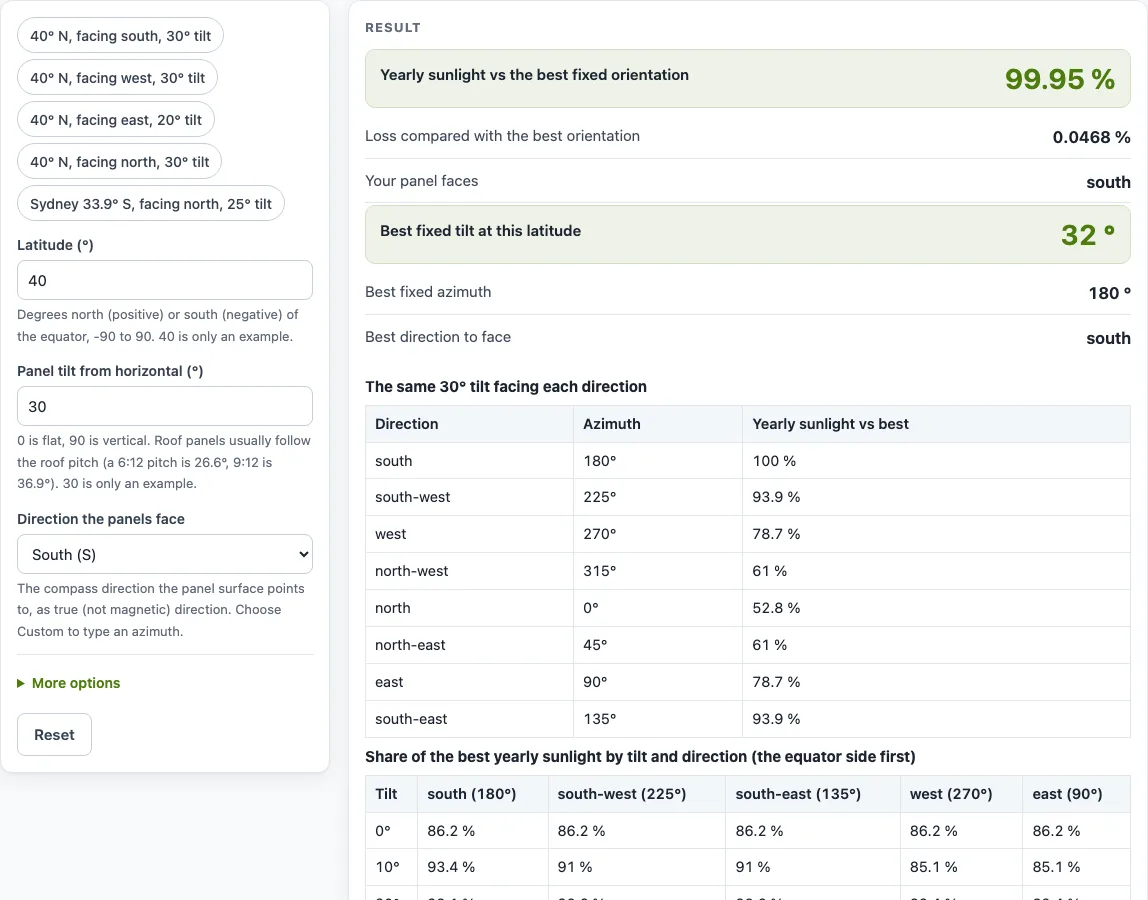The height and width of the screenshot is (900, 1148).
Task: Click the Yearly sunlight vs best orientation heading
Action: coord(534,75)
